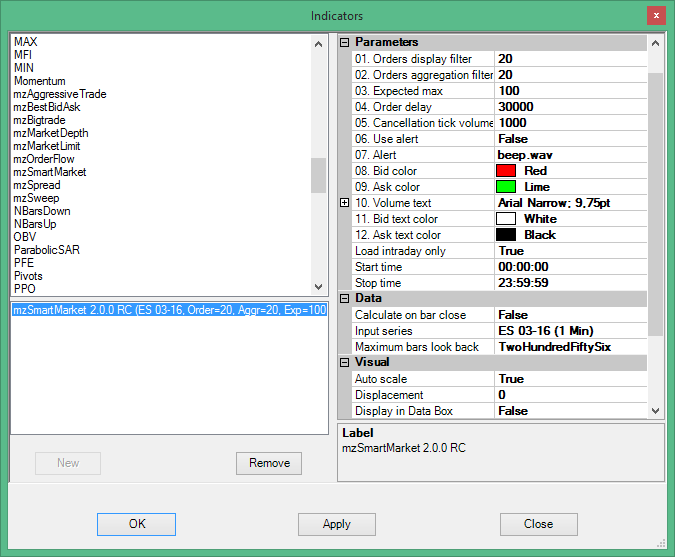Select MIN indicator

point(24,68)
